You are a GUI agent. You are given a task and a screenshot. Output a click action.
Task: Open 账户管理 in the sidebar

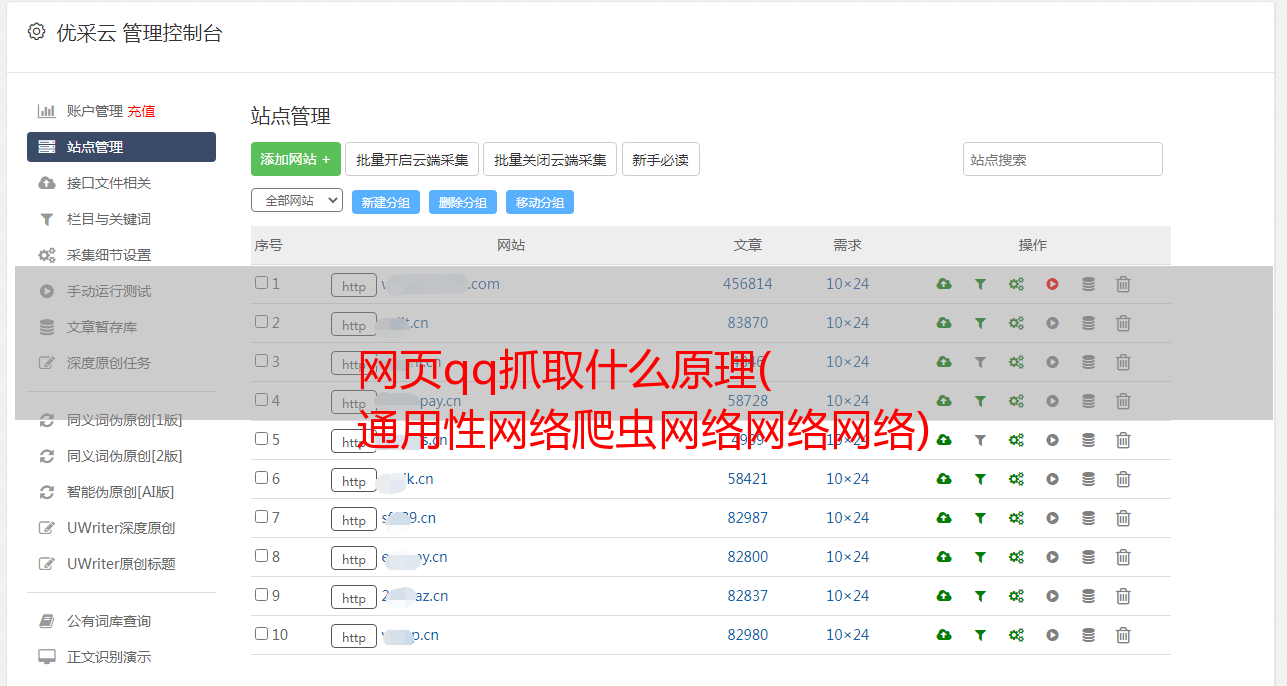click(x=94, y=111)
